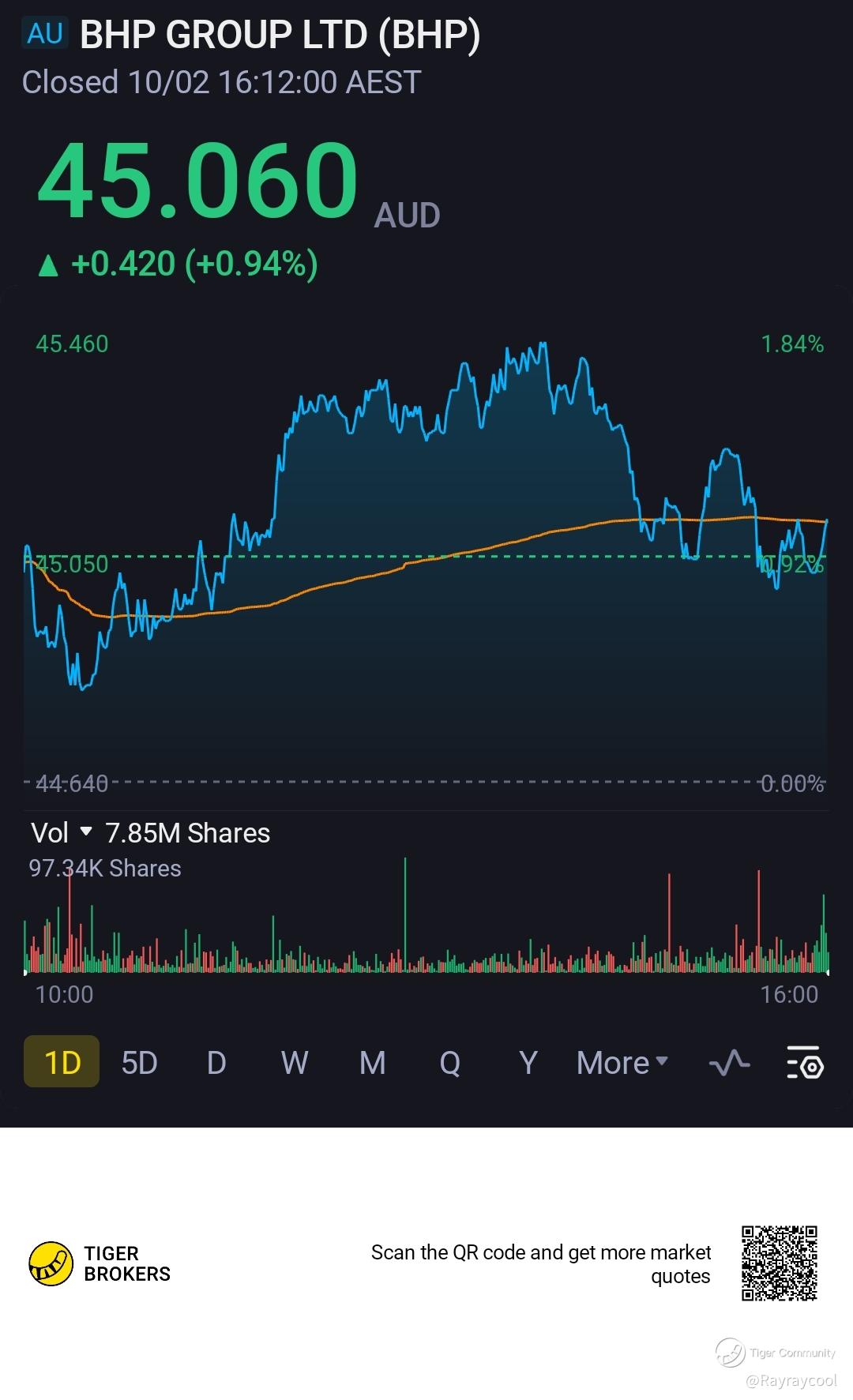
Task: Click the 45.060 price value
Action: tap(198, 182)
